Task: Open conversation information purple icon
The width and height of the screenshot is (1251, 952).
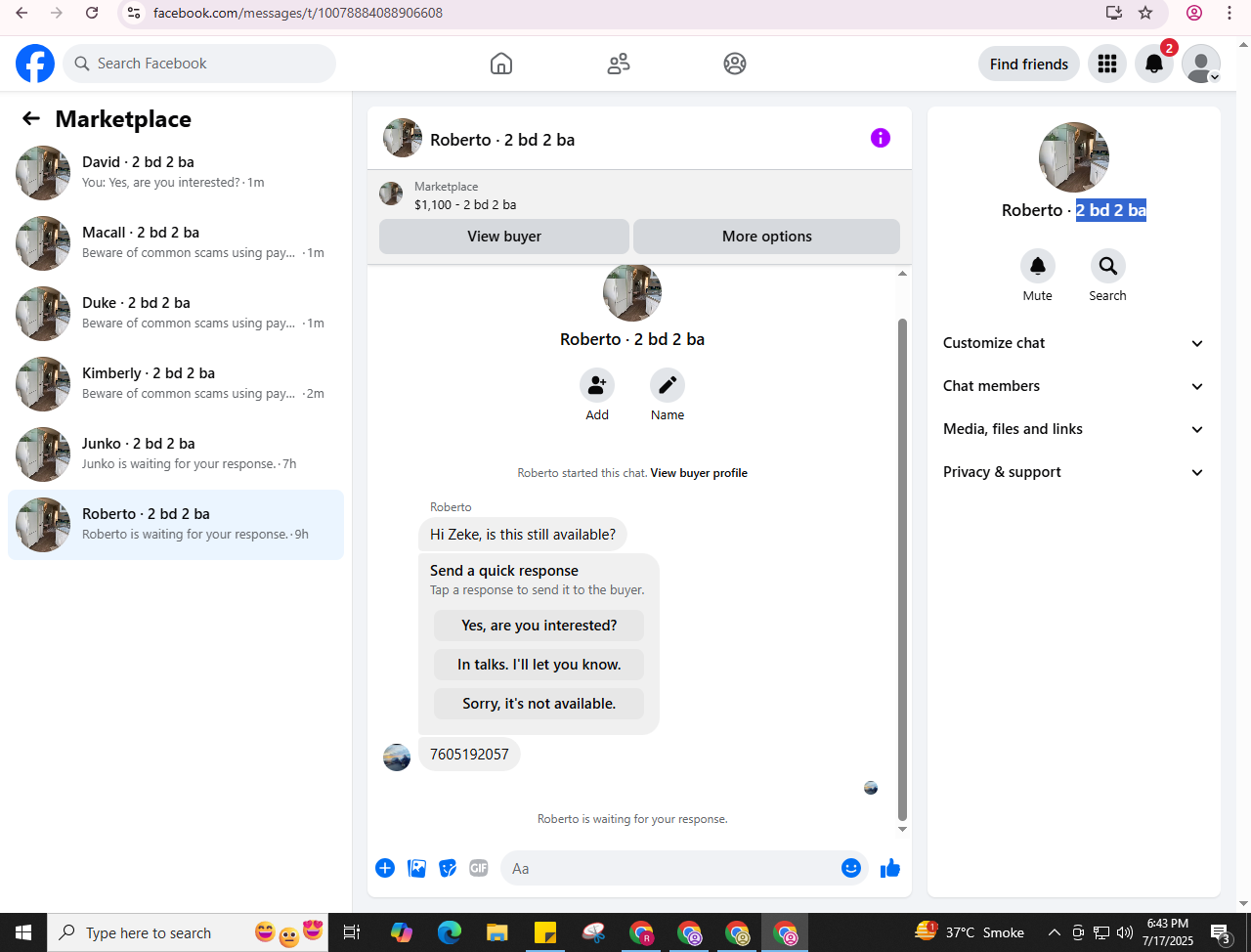Action: (x=881, y=138)
